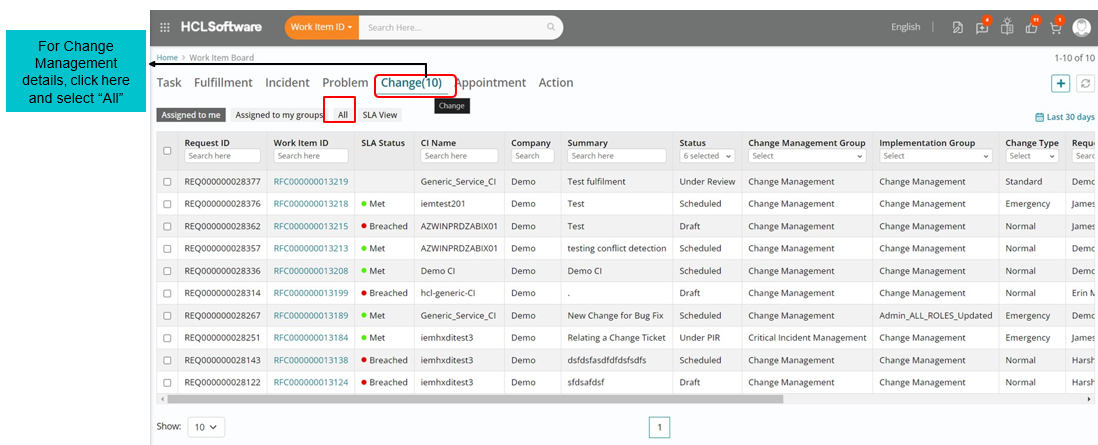Open the Implementation Group Select dropdown

(x=936, y=156)
